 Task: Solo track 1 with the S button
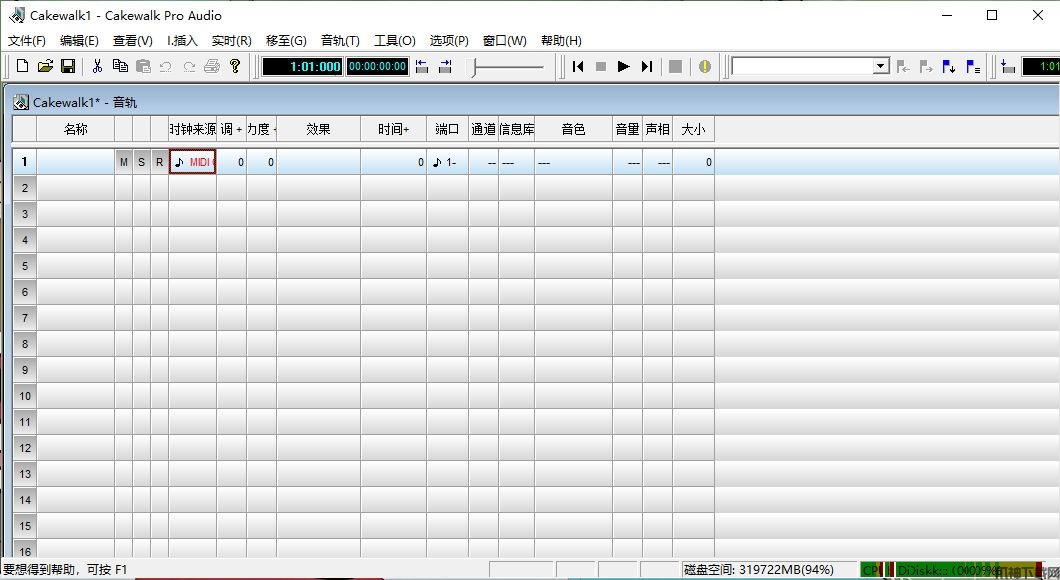(x=141, y=162)
